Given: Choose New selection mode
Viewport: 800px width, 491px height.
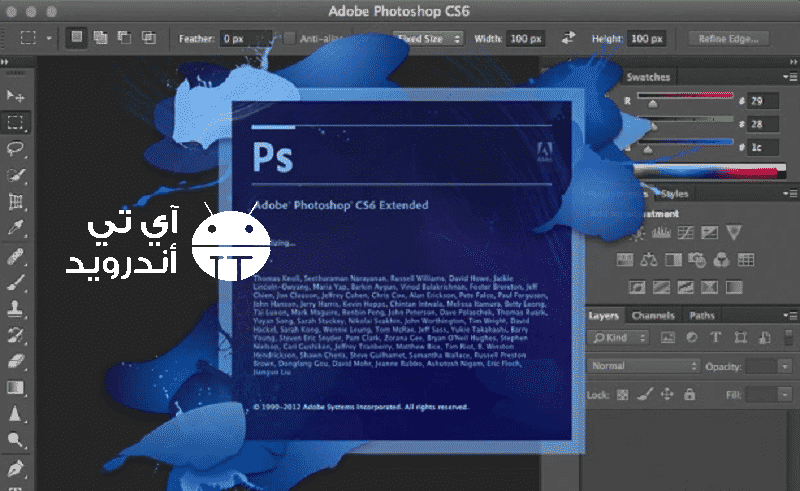Looking at the screenshot, I should pyautogui.click(x=77, y=37).
